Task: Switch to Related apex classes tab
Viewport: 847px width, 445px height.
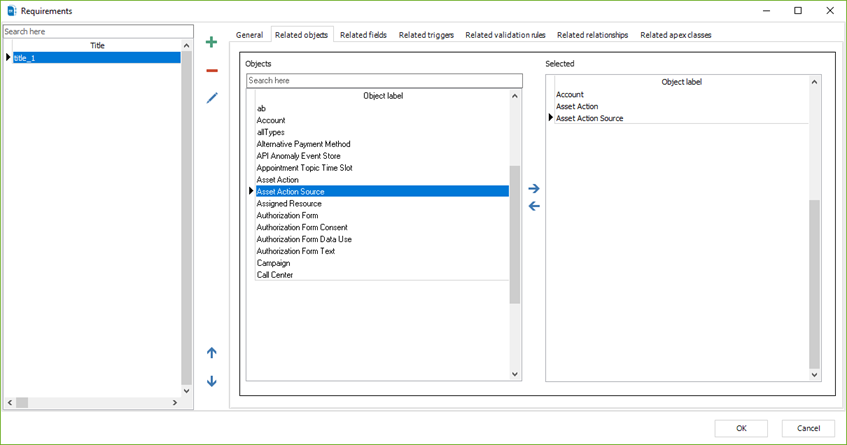Action: point(676,35)
